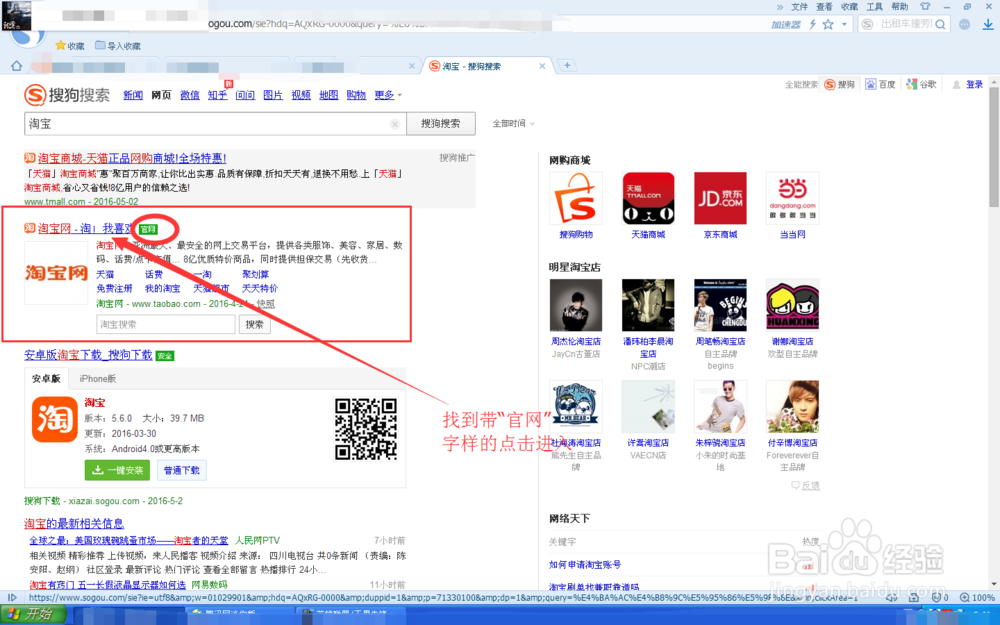Image resolution: width=1000 pixels, height=625 pixels.
Task: Open 当当网 dangdang icon
Action: pos(792,198)
